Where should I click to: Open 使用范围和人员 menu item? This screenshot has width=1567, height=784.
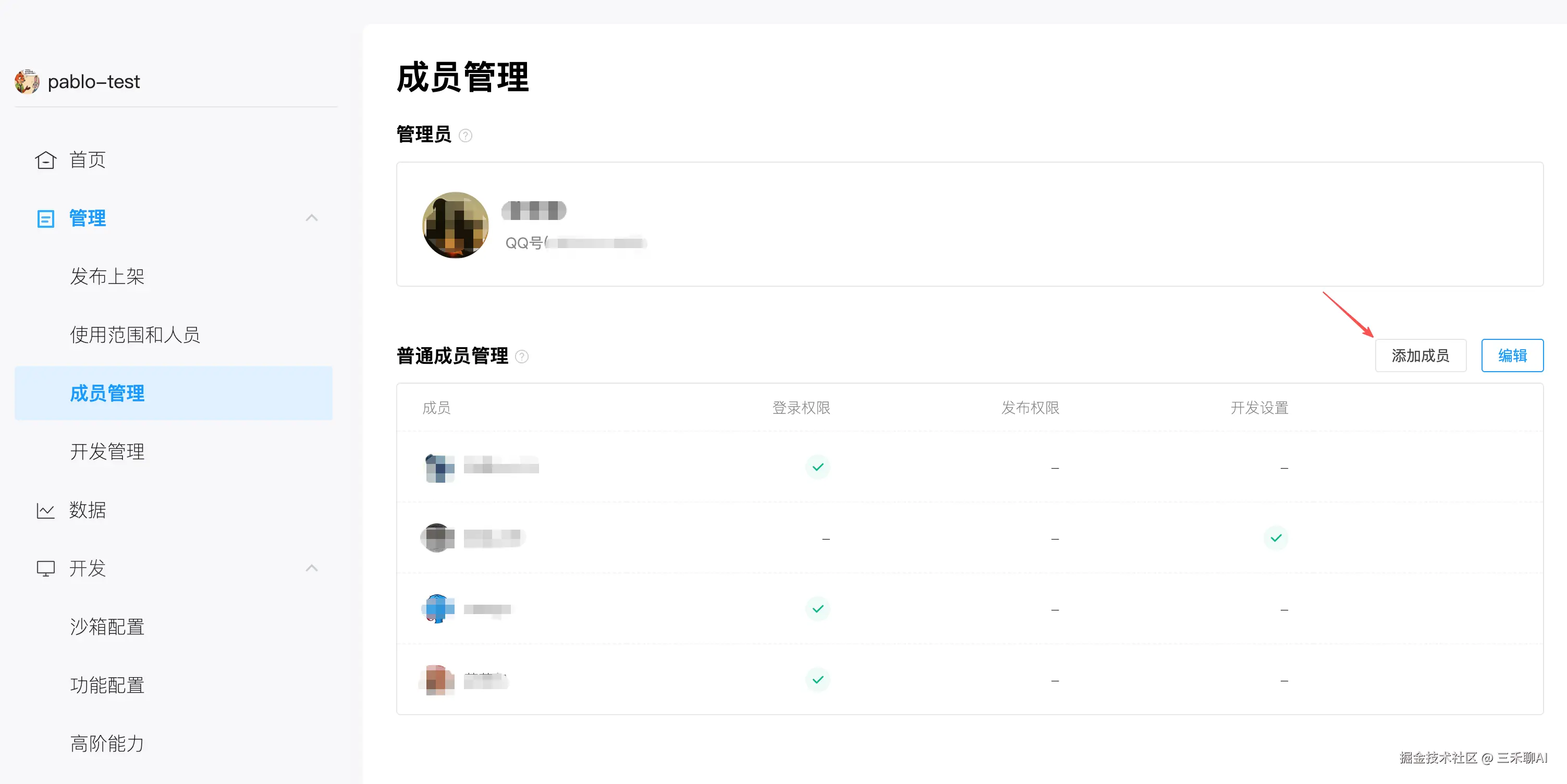click(135, 335)
